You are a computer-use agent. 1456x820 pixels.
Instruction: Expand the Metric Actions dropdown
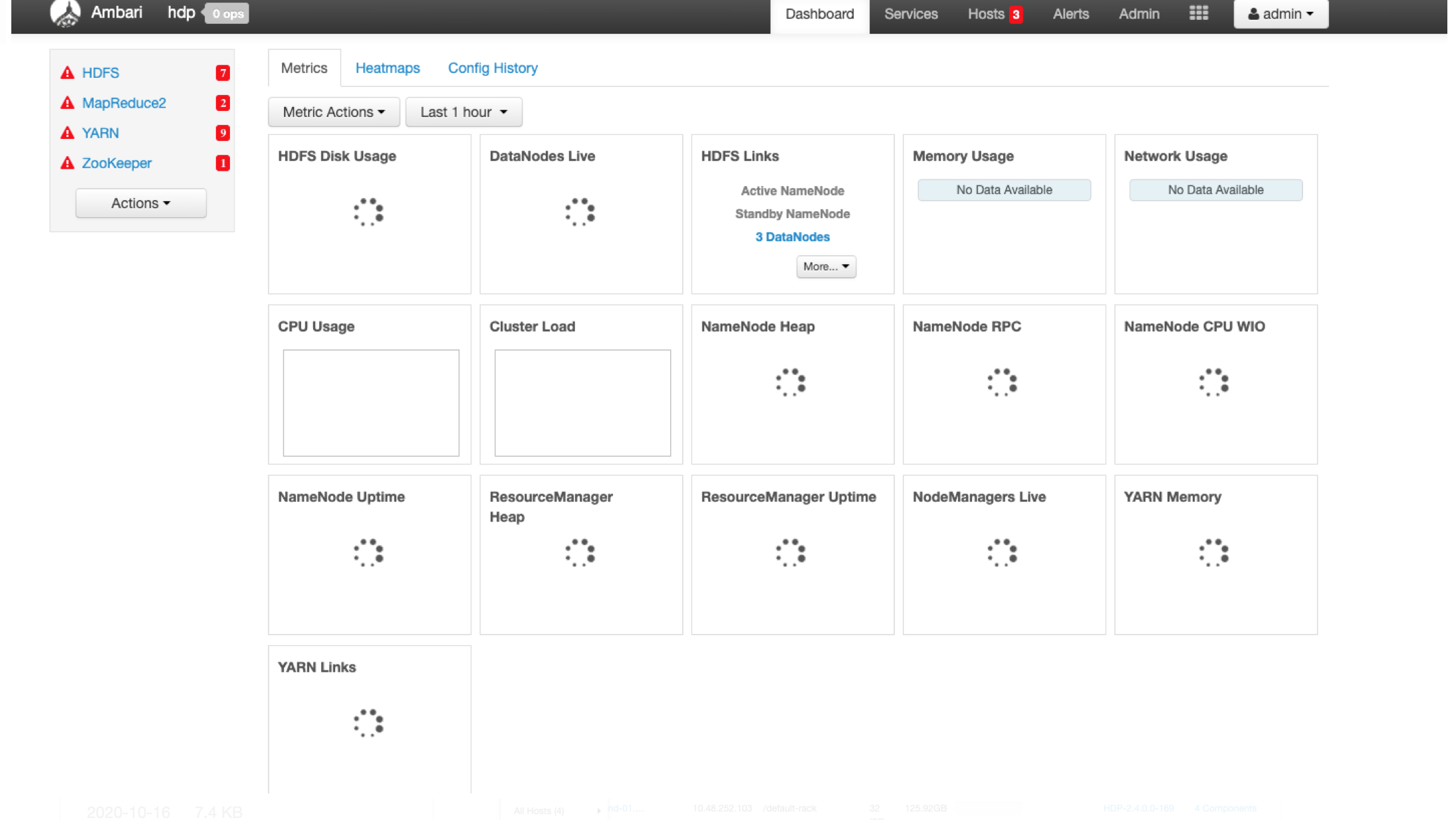[333, 111]
